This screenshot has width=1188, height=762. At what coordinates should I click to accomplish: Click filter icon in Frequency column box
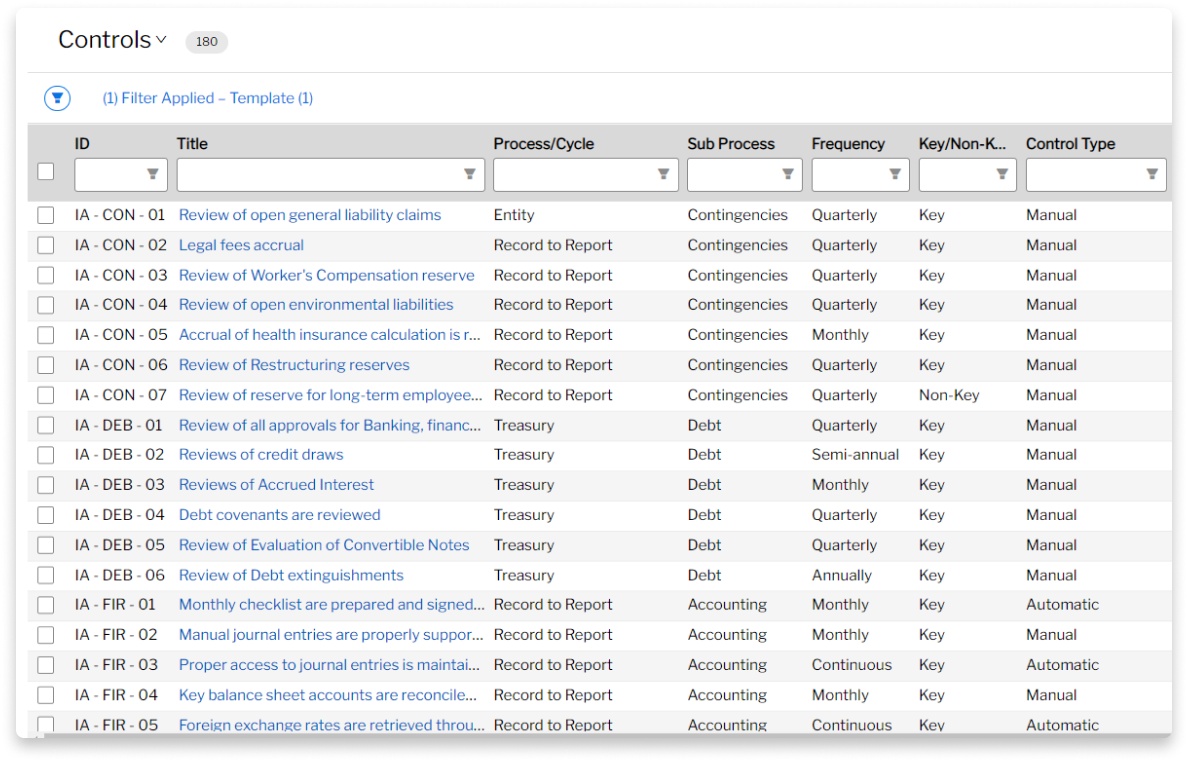895,174
